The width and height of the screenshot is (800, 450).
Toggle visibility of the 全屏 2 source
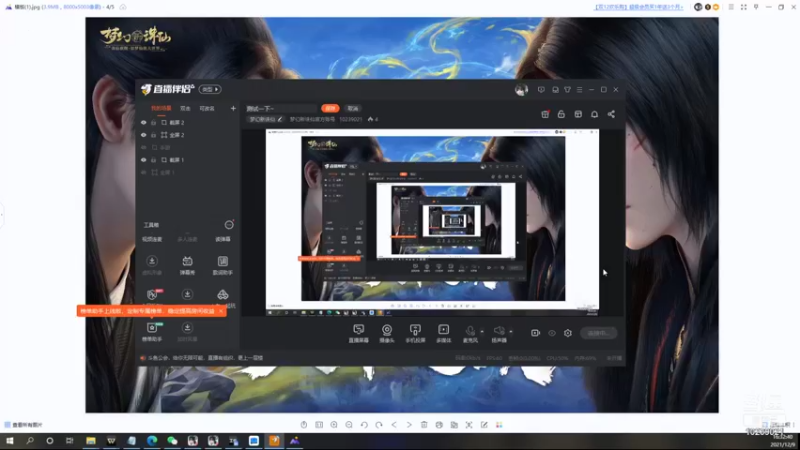[x=143, y=135]
